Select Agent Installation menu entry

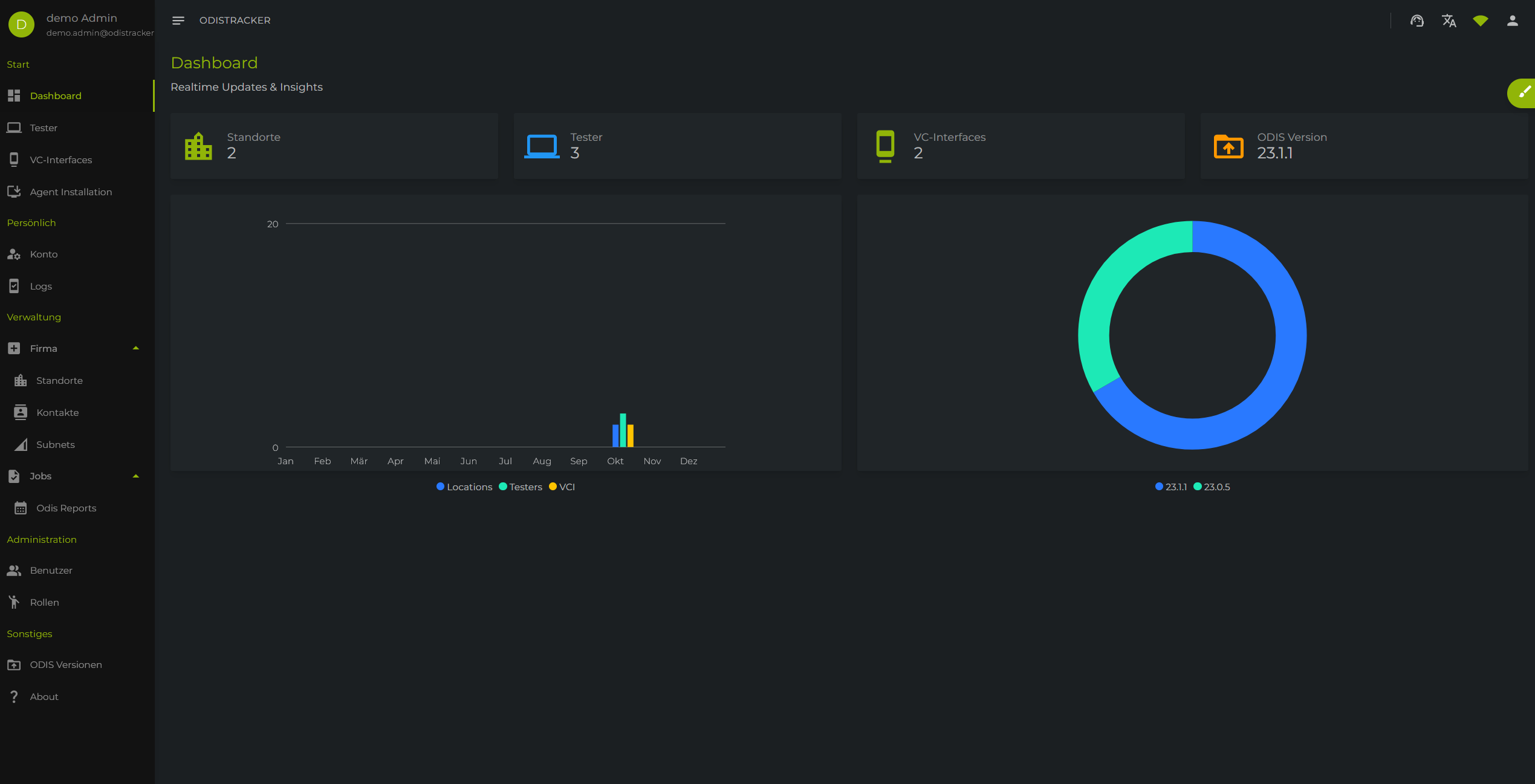pos(77,192)
